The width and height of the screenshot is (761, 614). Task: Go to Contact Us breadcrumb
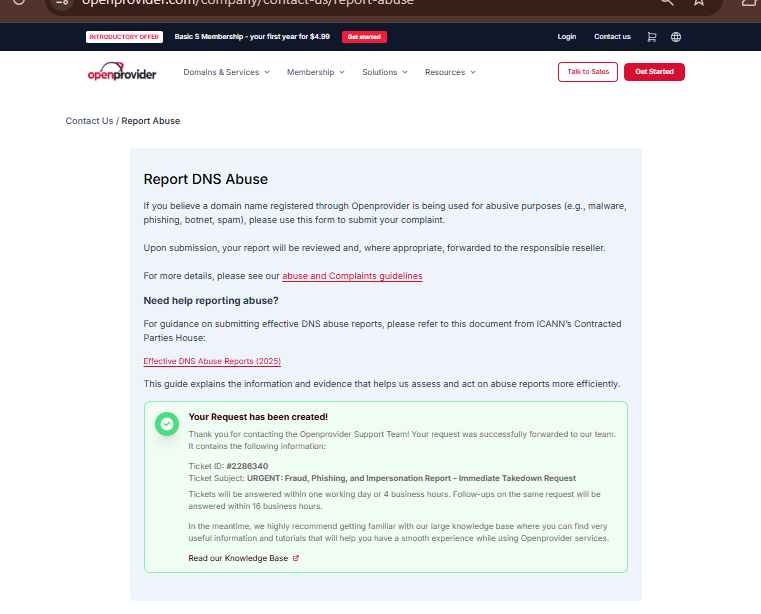(x=89, y=121)
